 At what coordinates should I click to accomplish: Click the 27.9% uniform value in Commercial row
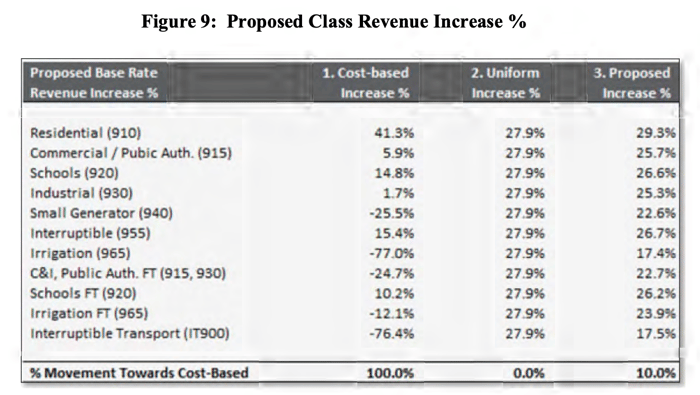[525, 153]
